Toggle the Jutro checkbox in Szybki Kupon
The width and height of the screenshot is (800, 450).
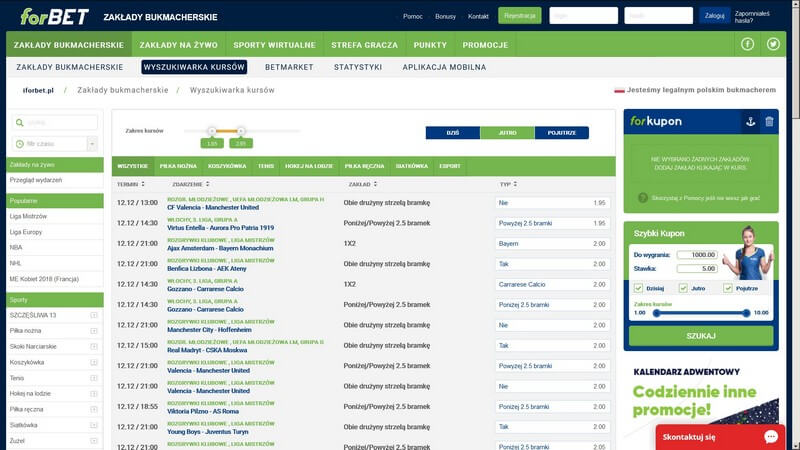tap(683, 288)
